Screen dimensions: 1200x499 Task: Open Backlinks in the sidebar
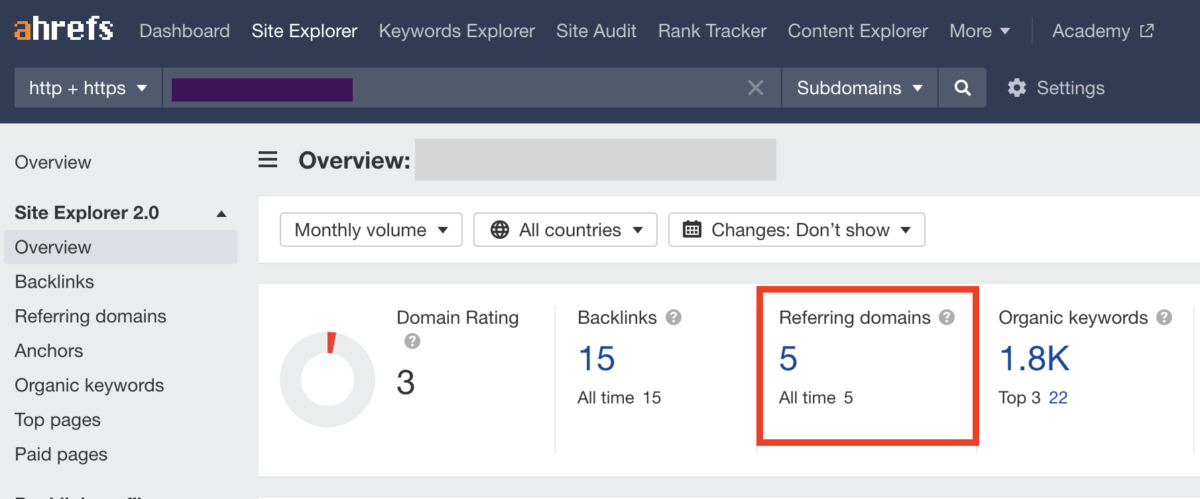pos(54,282)
